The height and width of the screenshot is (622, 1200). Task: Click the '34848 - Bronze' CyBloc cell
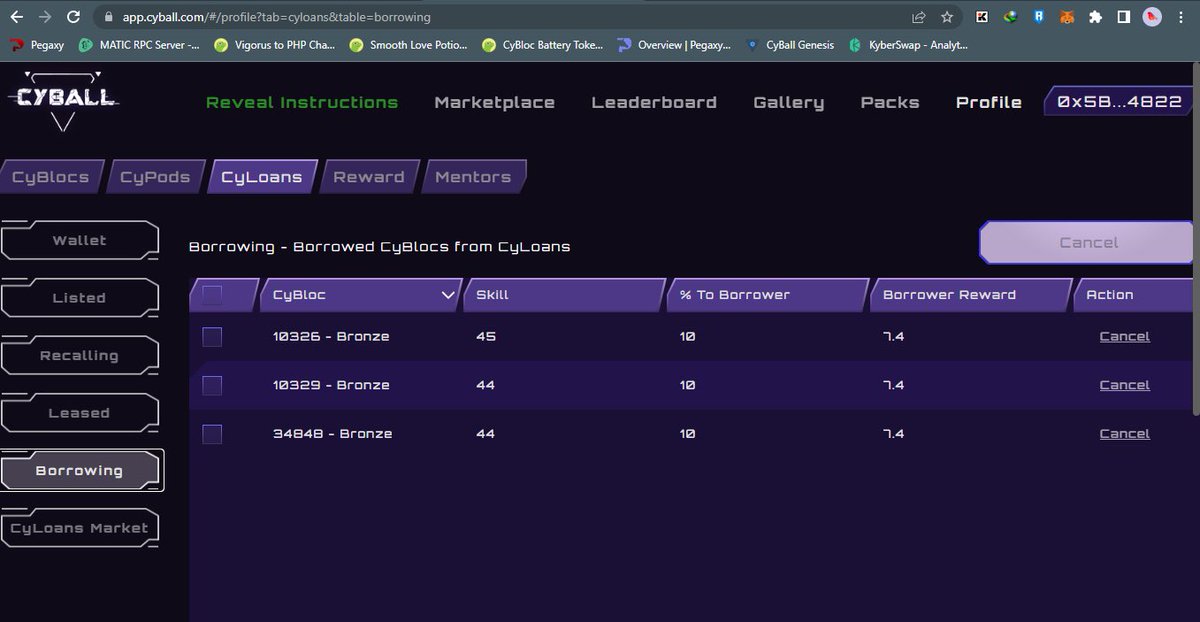[332, 434]
